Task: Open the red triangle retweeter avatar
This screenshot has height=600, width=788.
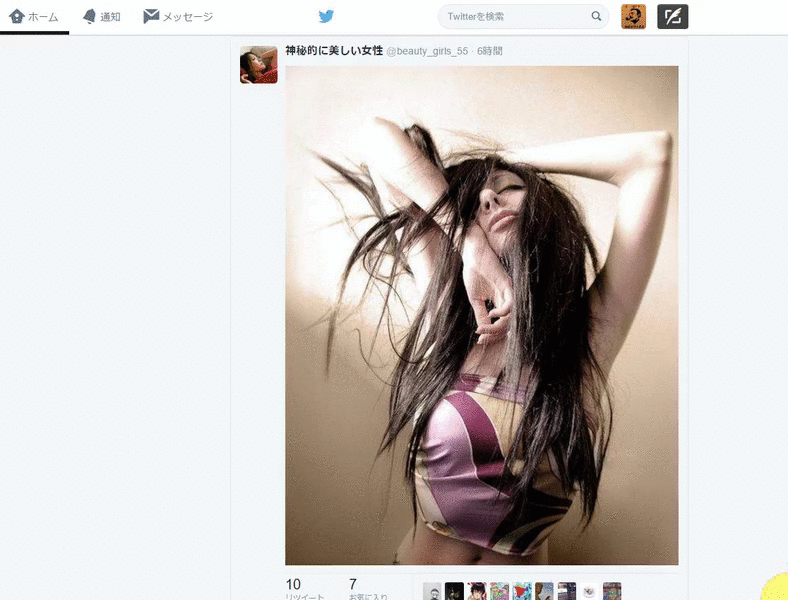Action: [x=522, y=591]
